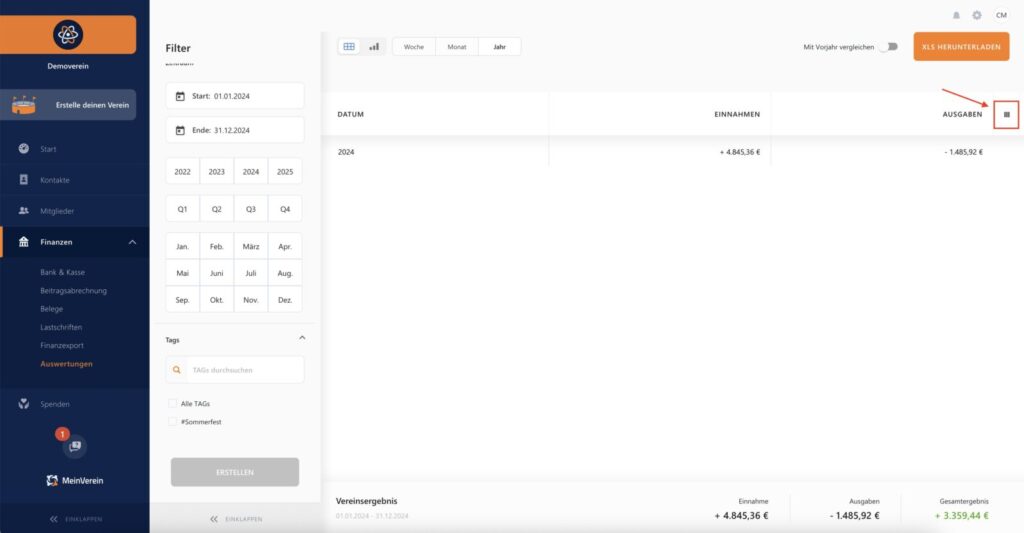
Task: Check the #Sommerfest checkbox
Action: [172, 422]
